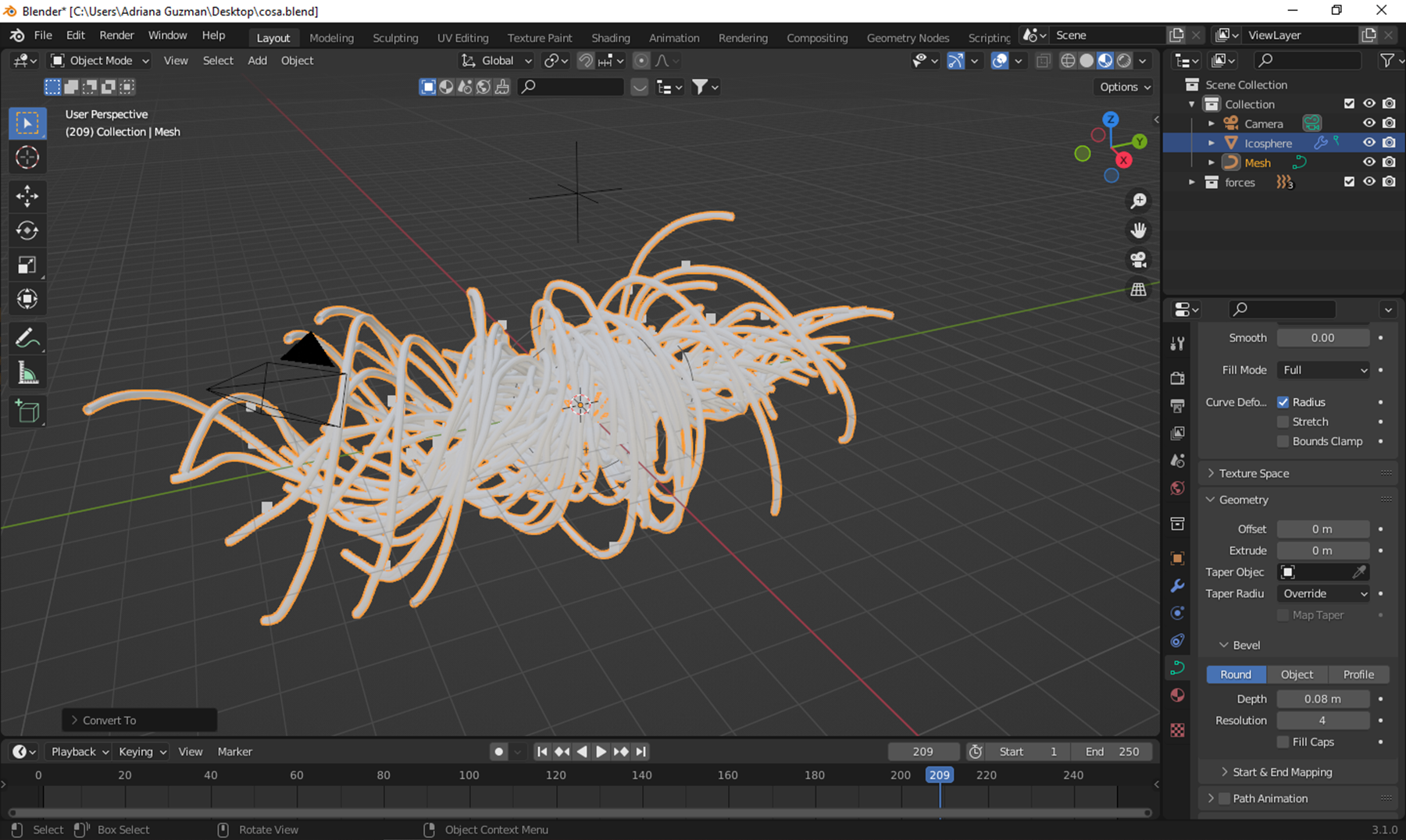Click the End frame 250 field

coord(1111,751)
